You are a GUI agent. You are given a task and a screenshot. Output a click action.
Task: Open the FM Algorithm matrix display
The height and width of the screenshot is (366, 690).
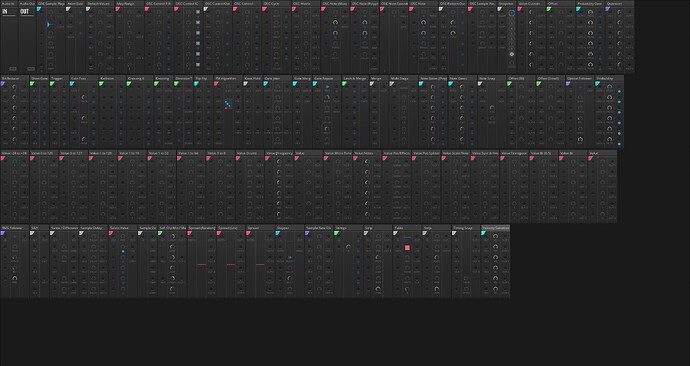[x=228, y=104]
